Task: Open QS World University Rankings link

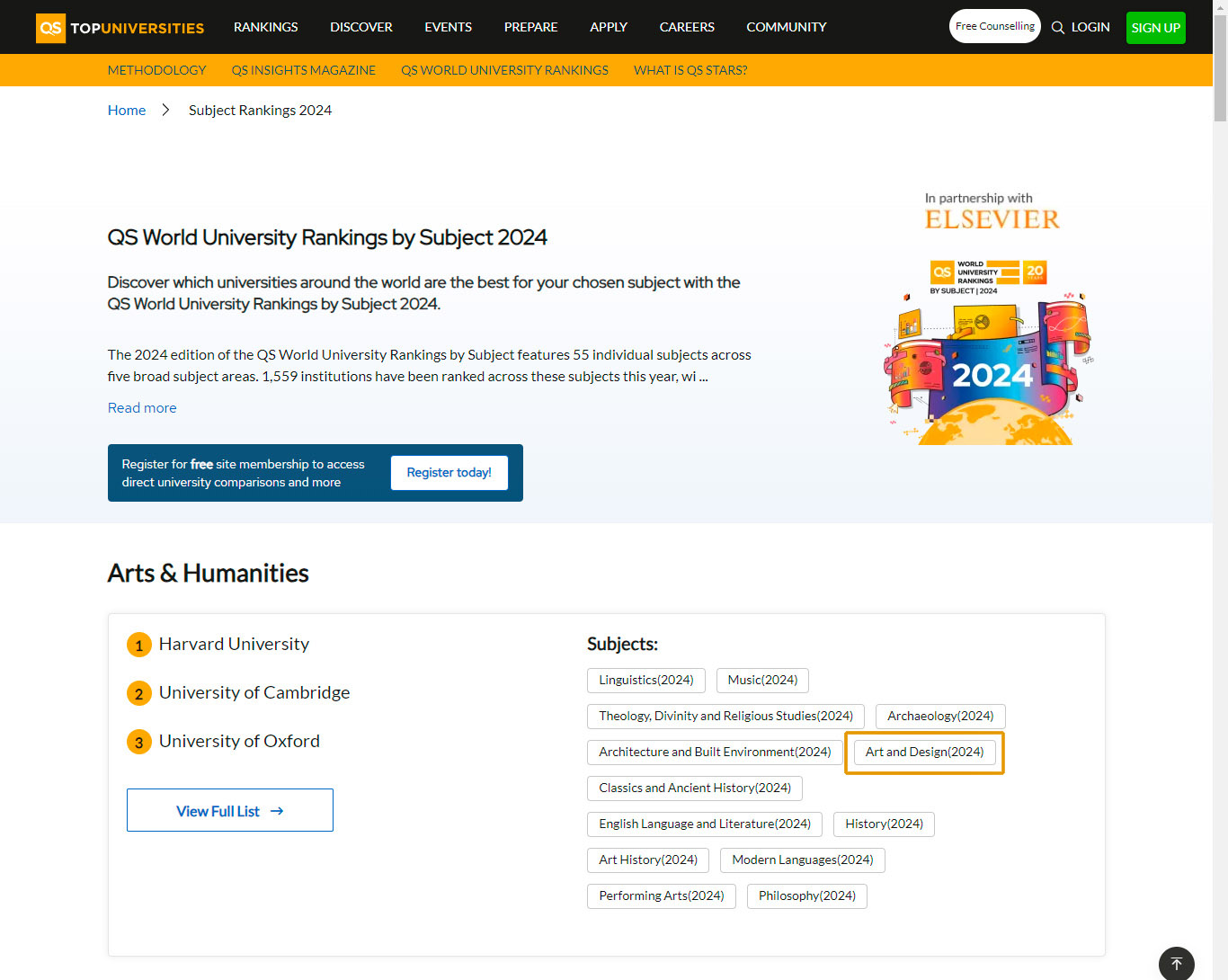Action: 504,70
